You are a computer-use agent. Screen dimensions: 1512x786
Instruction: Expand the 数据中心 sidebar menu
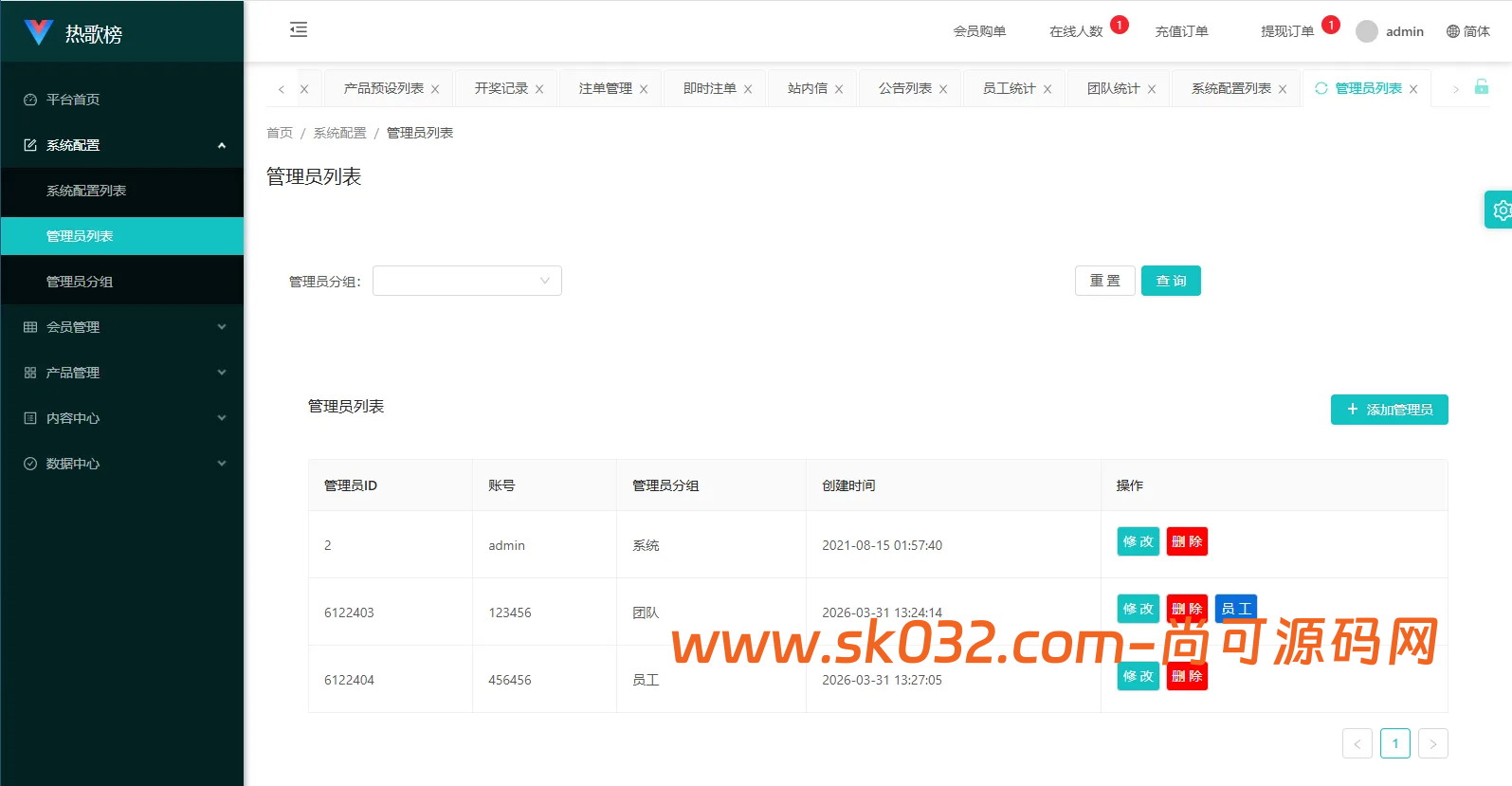pyautogui.click(x=122, y=464)
